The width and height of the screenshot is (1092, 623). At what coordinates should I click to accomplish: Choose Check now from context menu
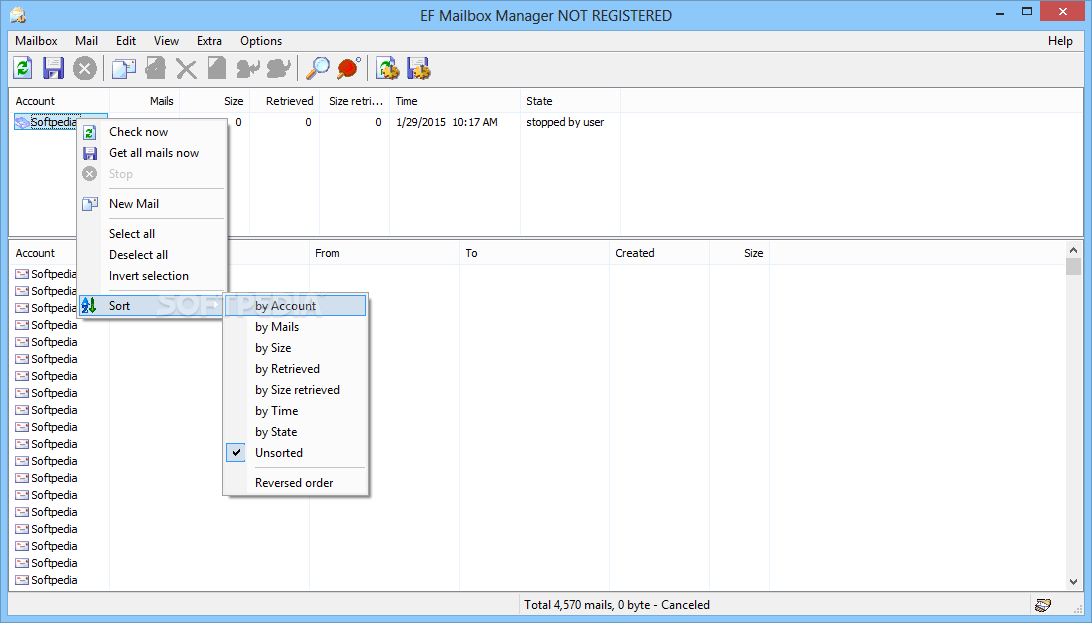(152, 132)
